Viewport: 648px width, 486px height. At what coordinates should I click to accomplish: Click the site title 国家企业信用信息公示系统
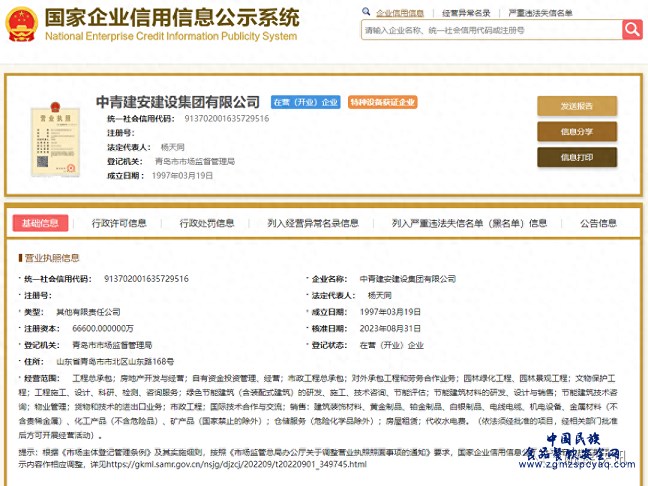click(x=172, y=17)
